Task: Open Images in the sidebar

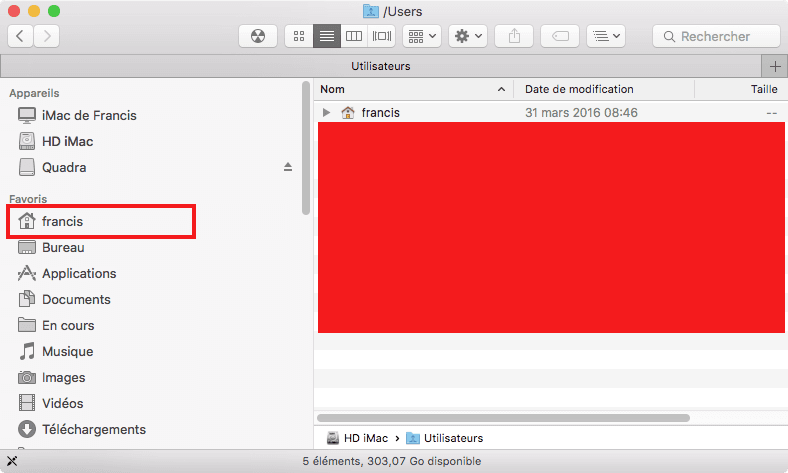Action: point(63,377)
